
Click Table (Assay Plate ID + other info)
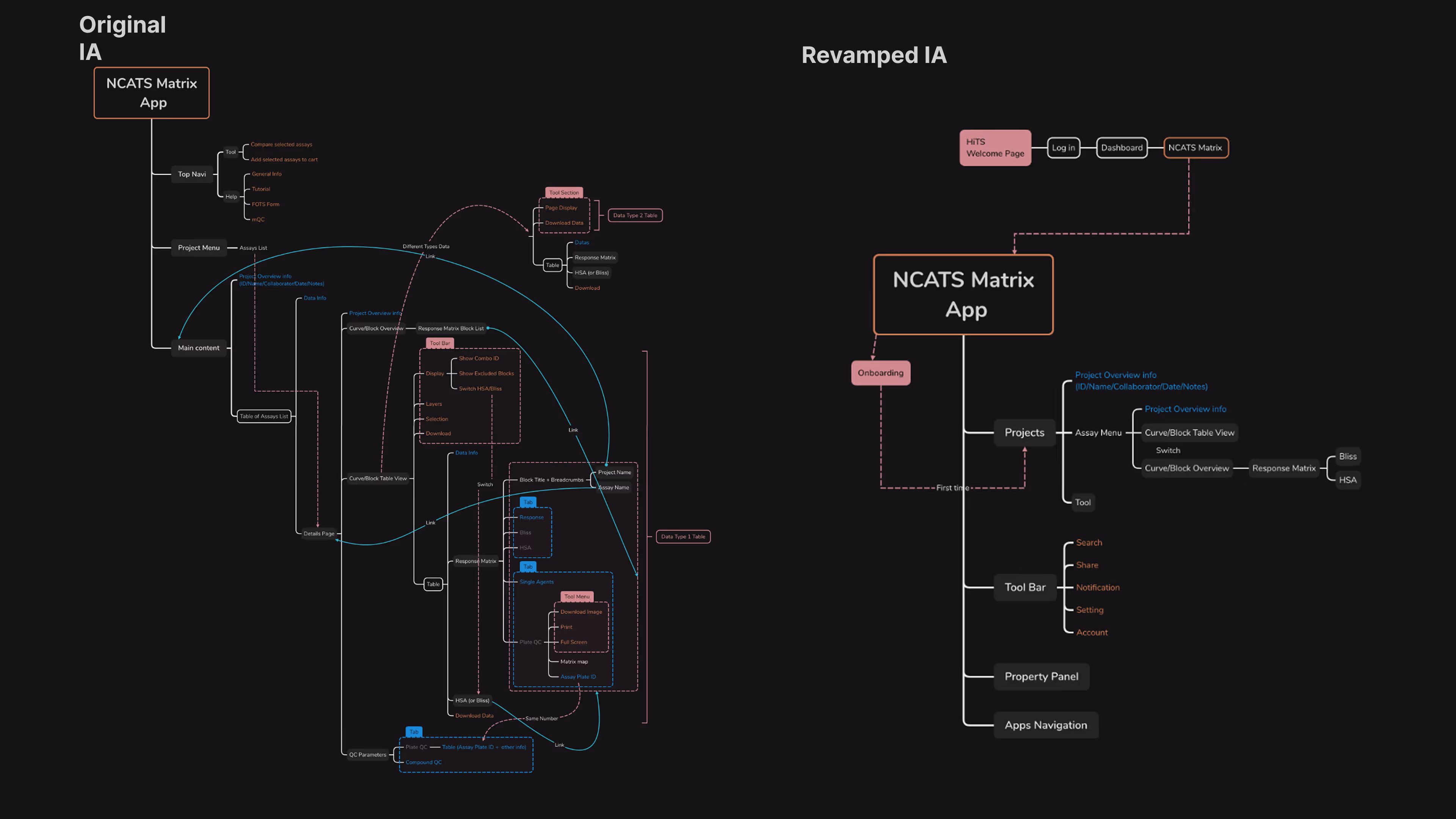coord(484,747)
